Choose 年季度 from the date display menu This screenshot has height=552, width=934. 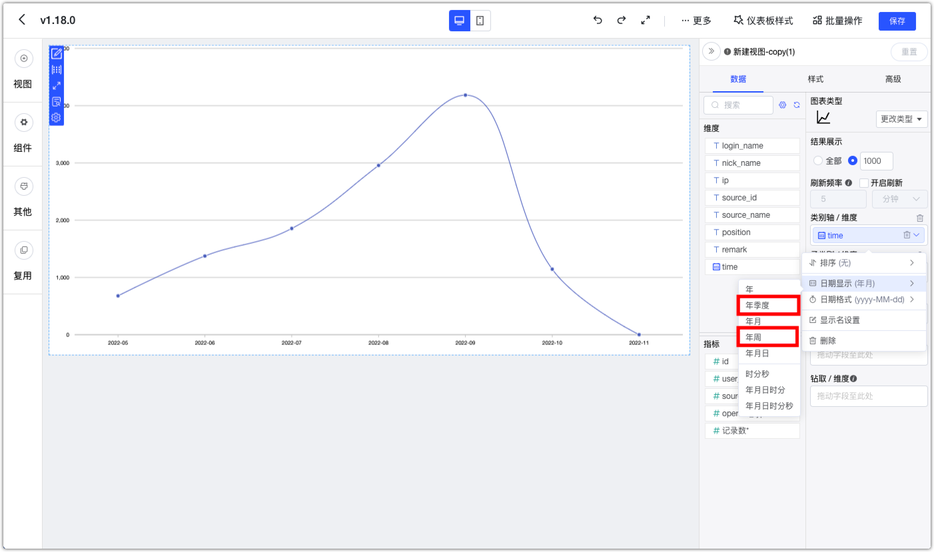pos(768,305)
